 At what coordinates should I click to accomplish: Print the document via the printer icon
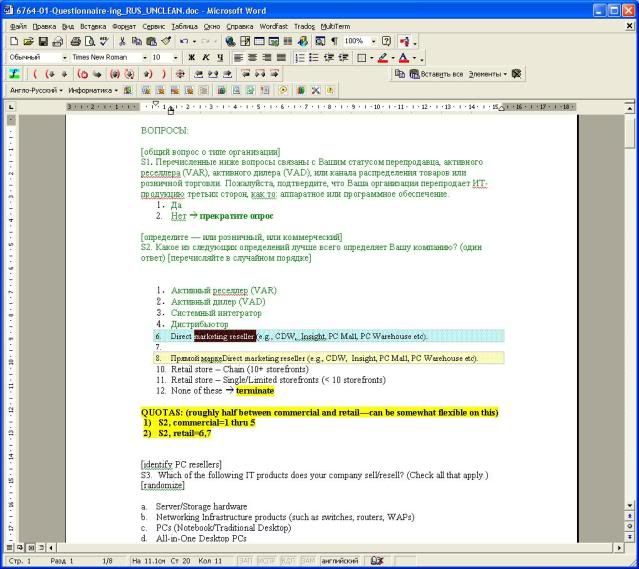point(76,41)
